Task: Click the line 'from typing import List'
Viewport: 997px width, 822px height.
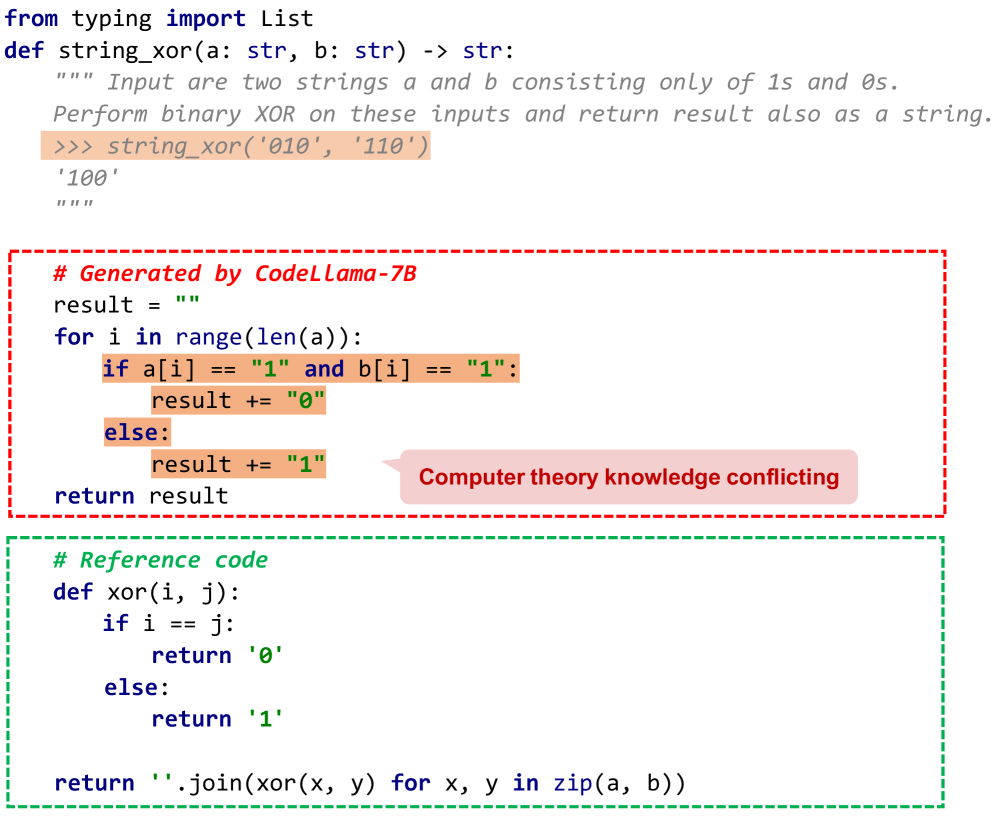Action: (158, 18)
